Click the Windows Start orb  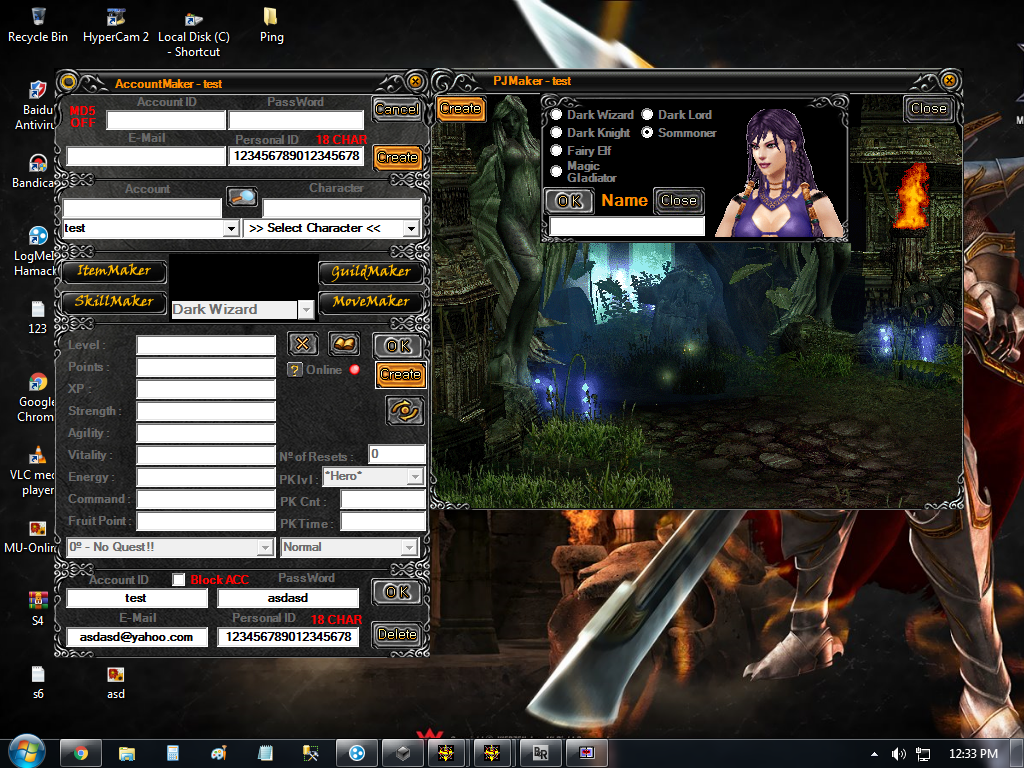coord(26,752)
